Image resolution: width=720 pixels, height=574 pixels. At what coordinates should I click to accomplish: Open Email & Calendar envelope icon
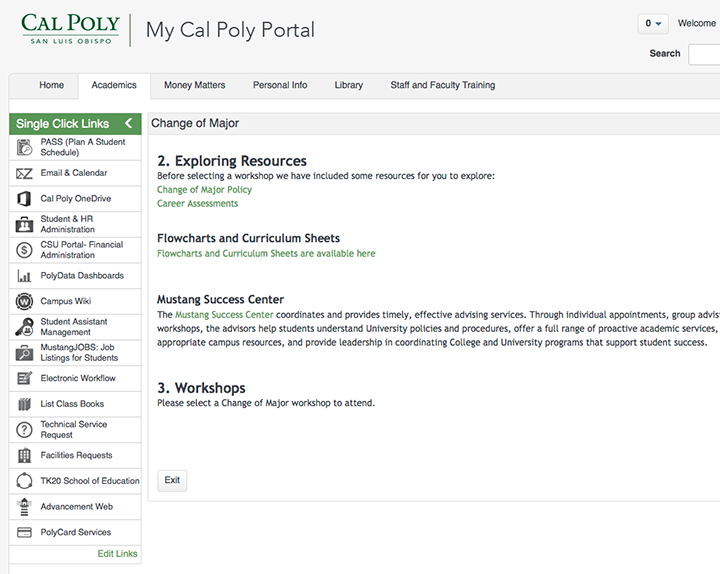tap(24, 174)
